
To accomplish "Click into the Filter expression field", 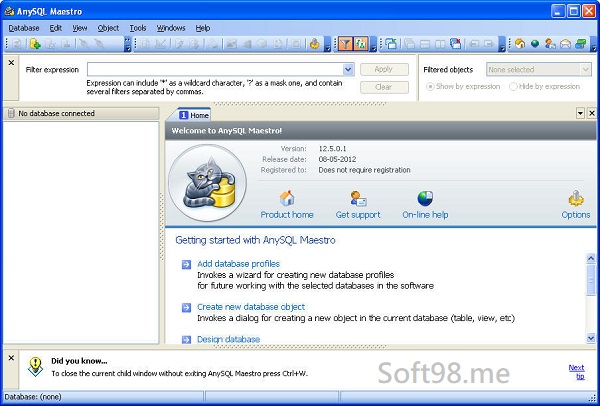I will click(215, 70).
